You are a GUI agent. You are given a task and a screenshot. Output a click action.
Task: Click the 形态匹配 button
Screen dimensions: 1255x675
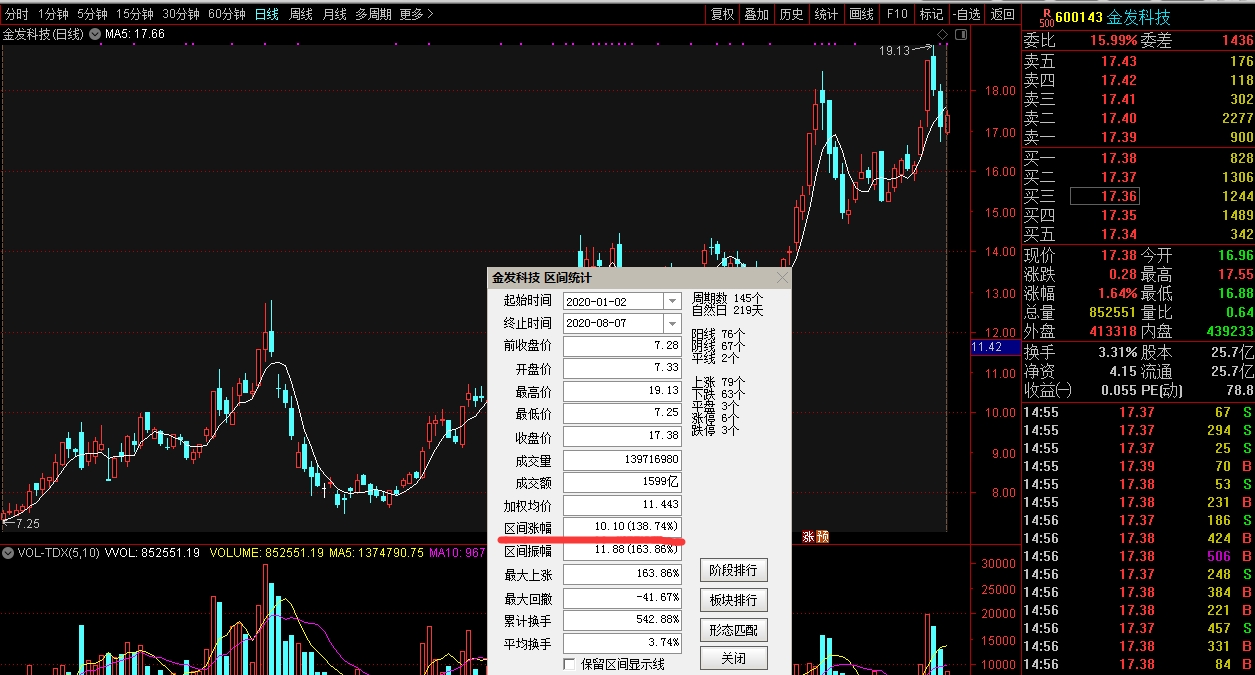point(733,630)
